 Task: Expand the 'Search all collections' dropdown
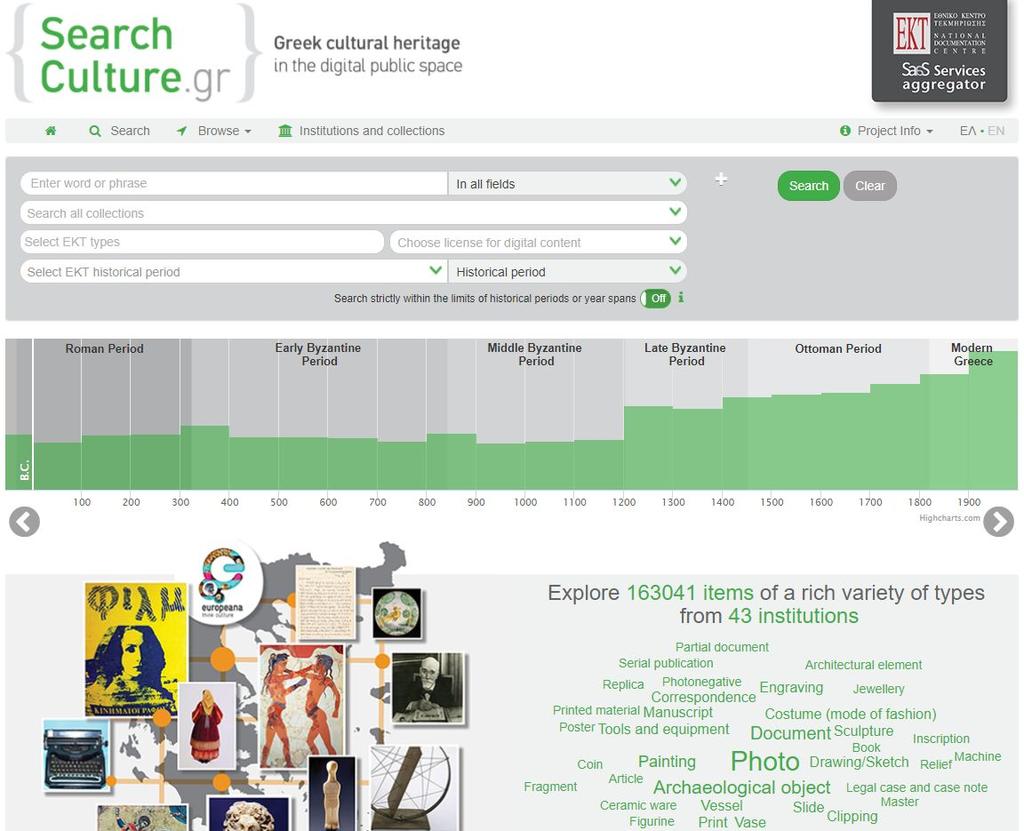coord(353,213)
